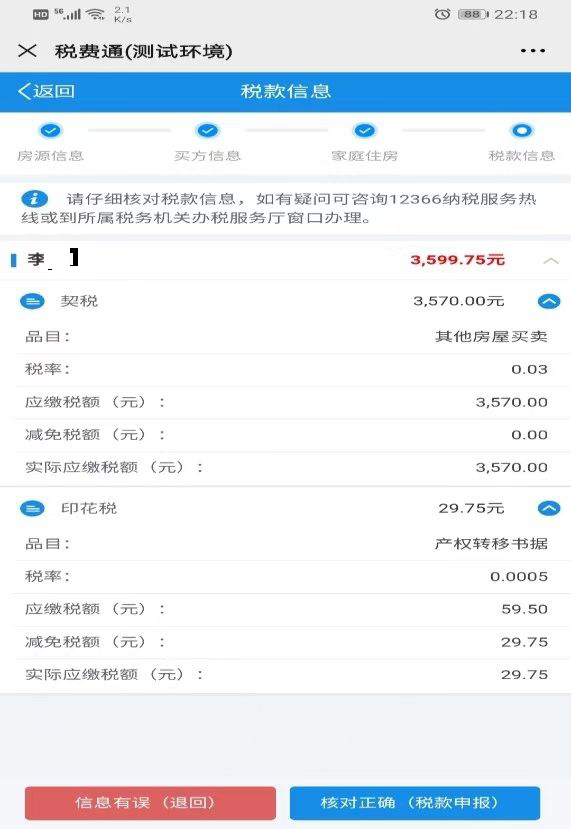Select the 税款信息 current step circle
The height and width of the screenshot is (829, 571).
[522, 130]
